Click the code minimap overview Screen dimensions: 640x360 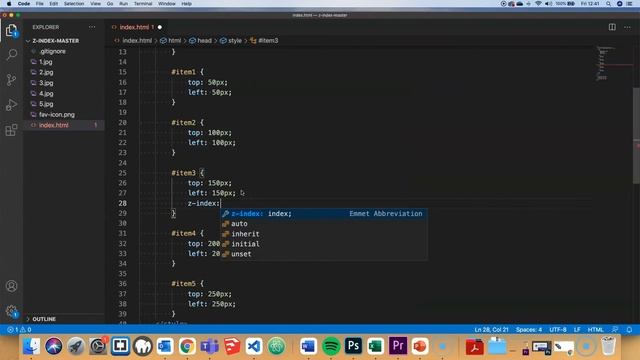612,63
